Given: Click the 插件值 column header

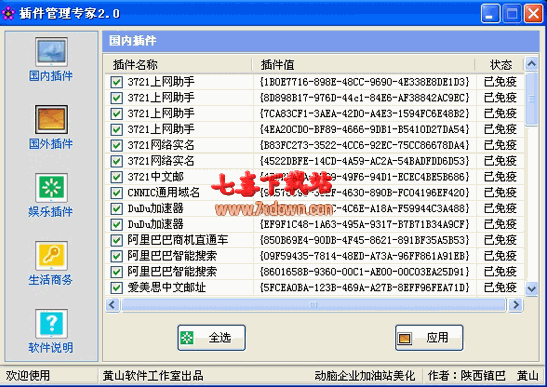Looking at the screenshot, I should tap(364, 65).
